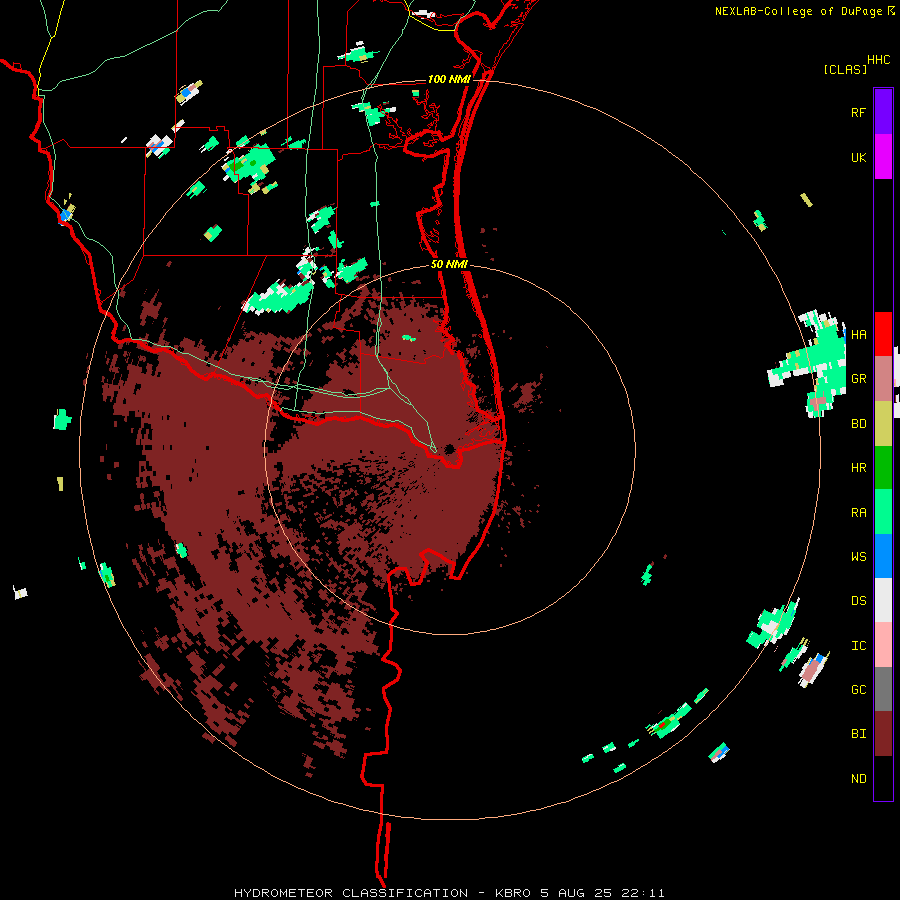Click the "5 AUG 25" date text
This screenshot has width=900, height=900.
(x=579, y=893)
